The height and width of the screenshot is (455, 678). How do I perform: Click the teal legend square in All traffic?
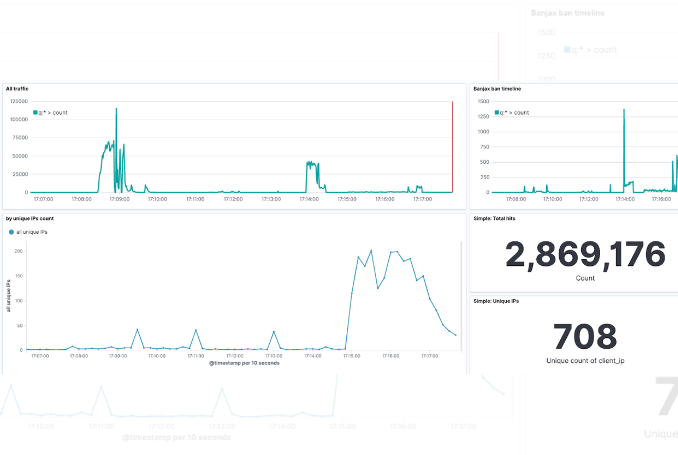[35, 113]
